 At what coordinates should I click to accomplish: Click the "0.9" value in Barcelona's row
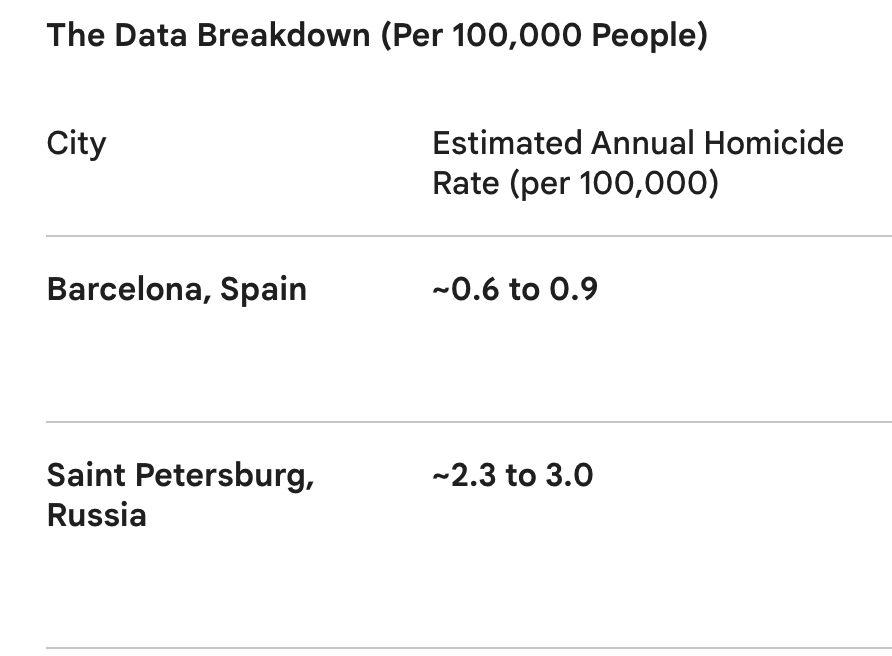[573, 289]
